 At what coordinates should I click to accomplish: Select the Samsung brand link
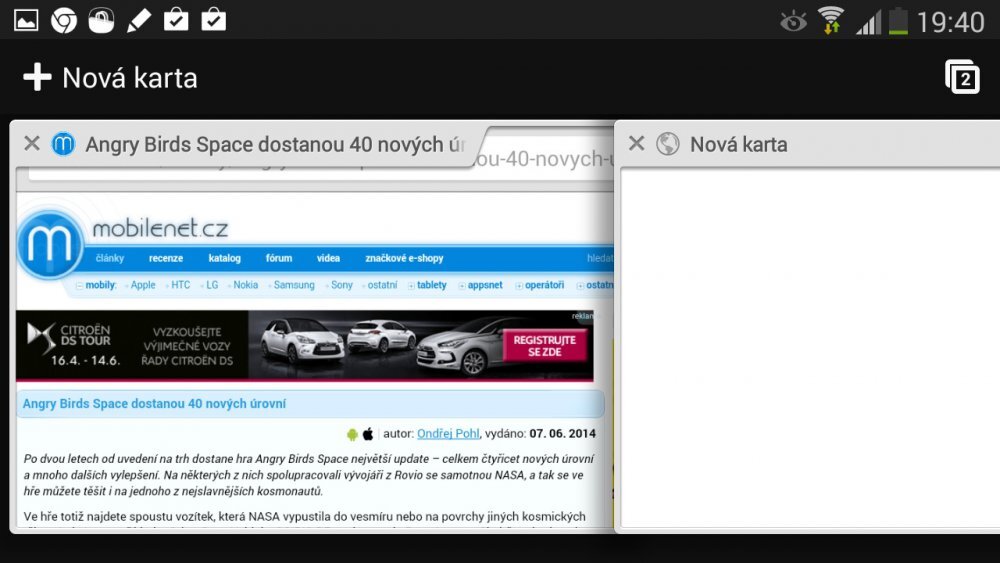coord(294,285)
